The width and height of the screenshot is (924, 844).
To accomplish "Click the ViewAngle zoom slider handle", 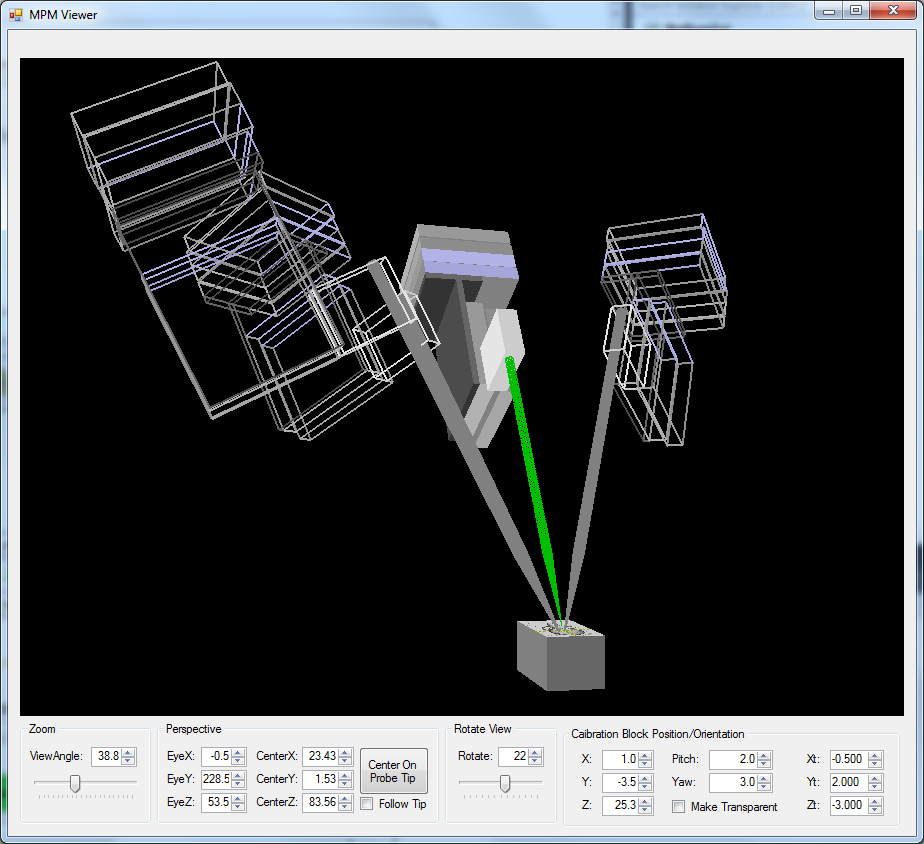I will pos(75,783).
